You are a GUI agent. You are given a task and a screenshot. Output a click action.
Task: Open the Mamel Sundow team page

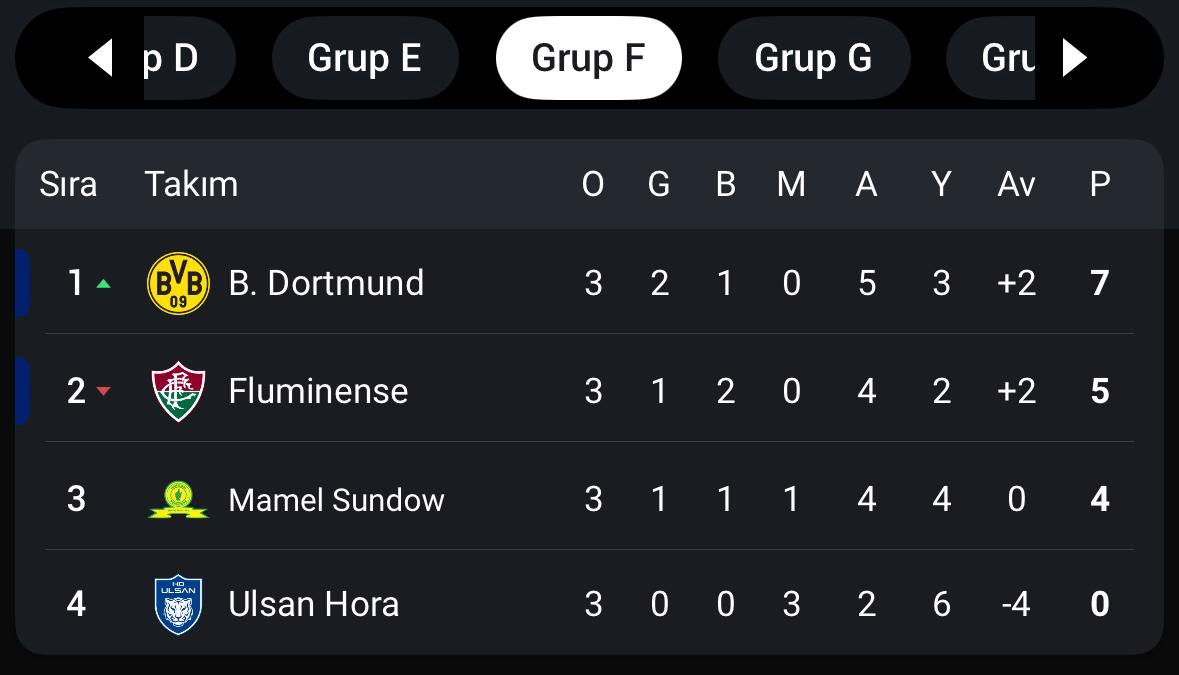coord(336,500)
